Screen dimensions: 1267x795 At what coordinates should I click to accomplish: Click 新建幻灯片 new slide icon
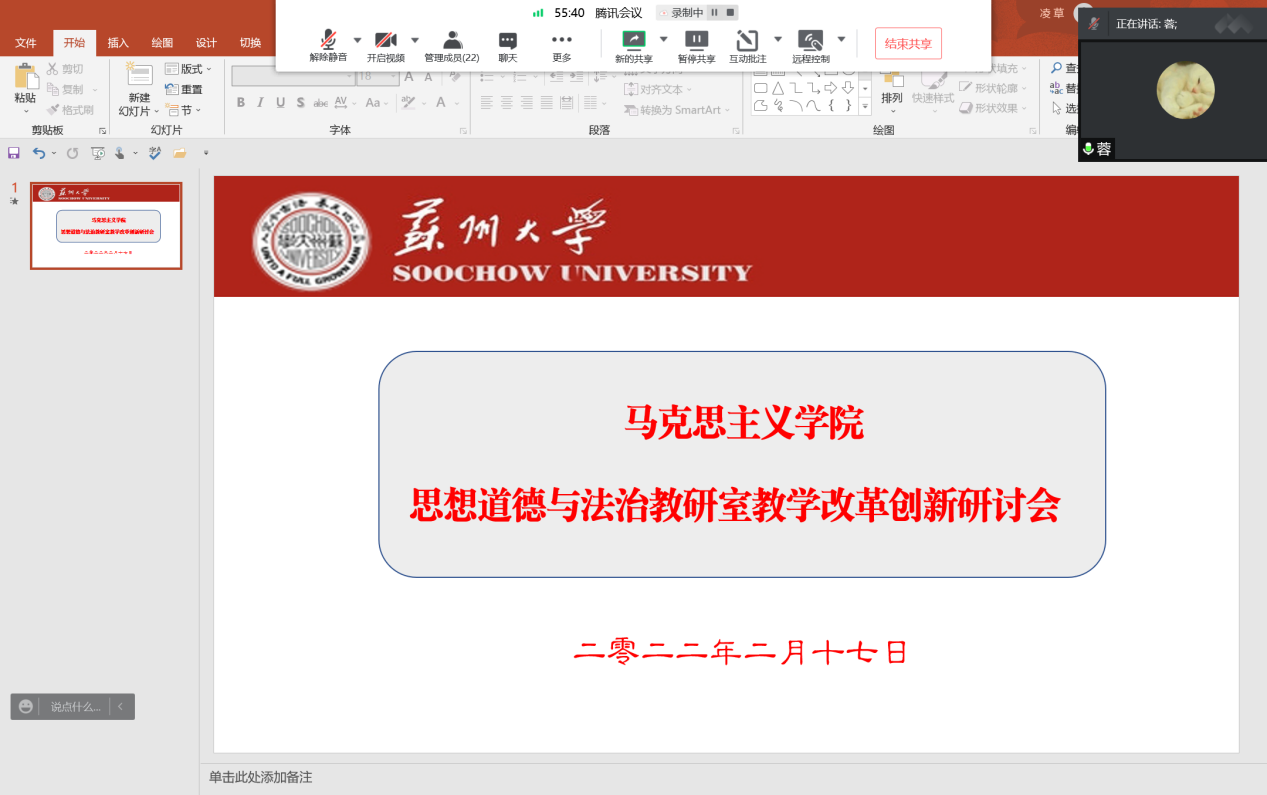(x=139, y=77)
